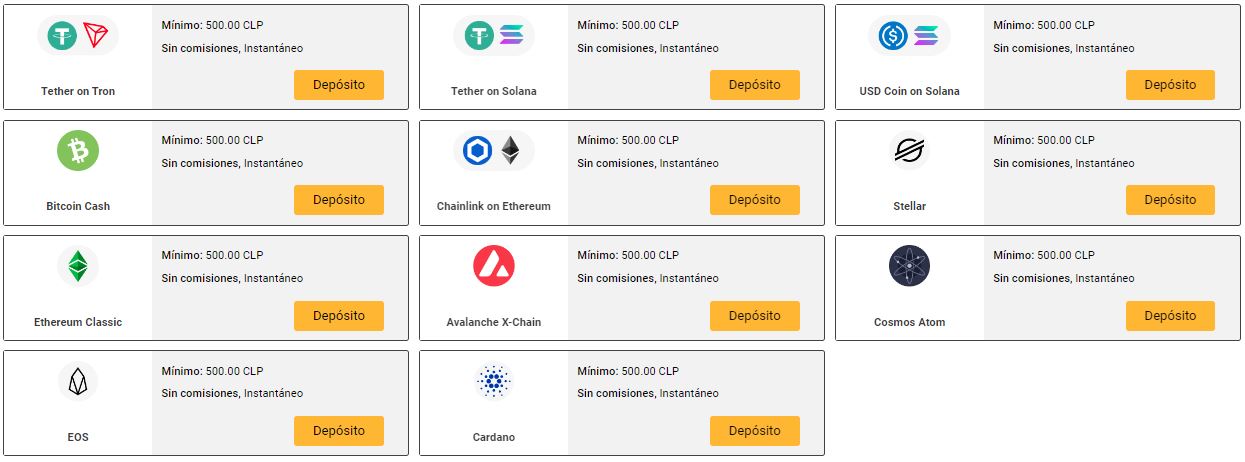Select the Ethereum Classic text label
Viewport: 1245px width, 462px height.
pos(78,322)
